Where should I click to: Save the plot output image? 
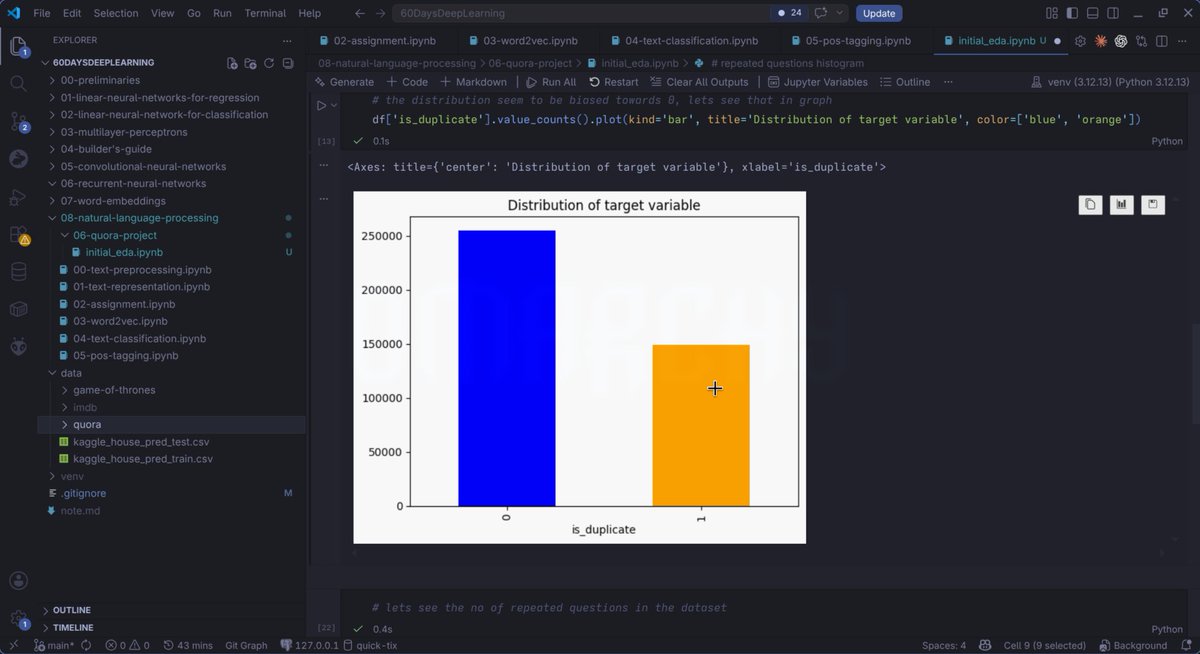point(1152,204)
